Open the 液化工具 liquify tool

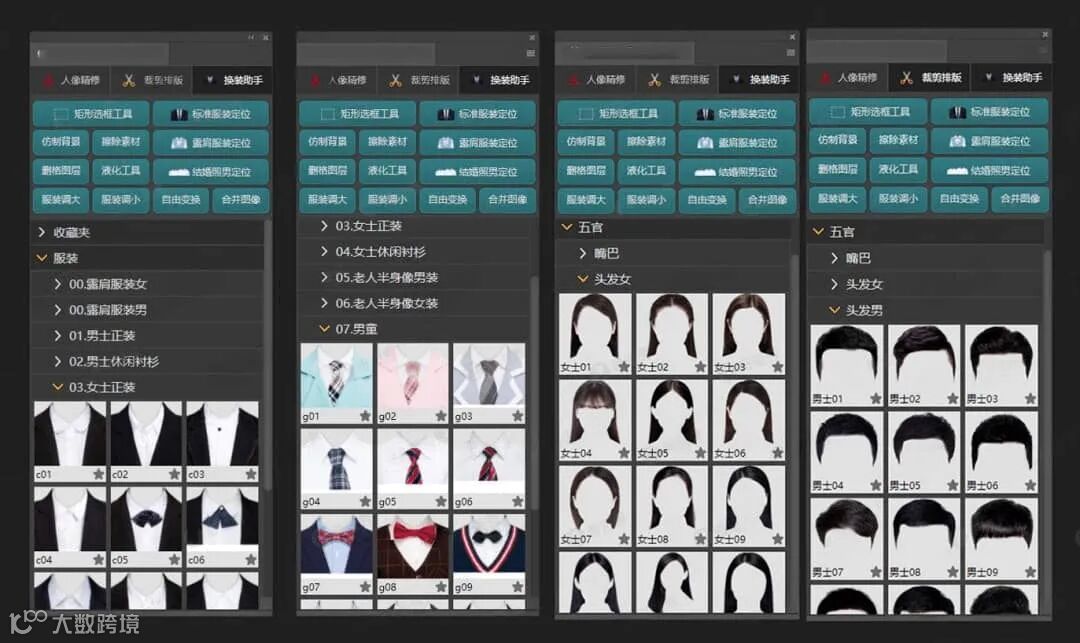point(120,170)
